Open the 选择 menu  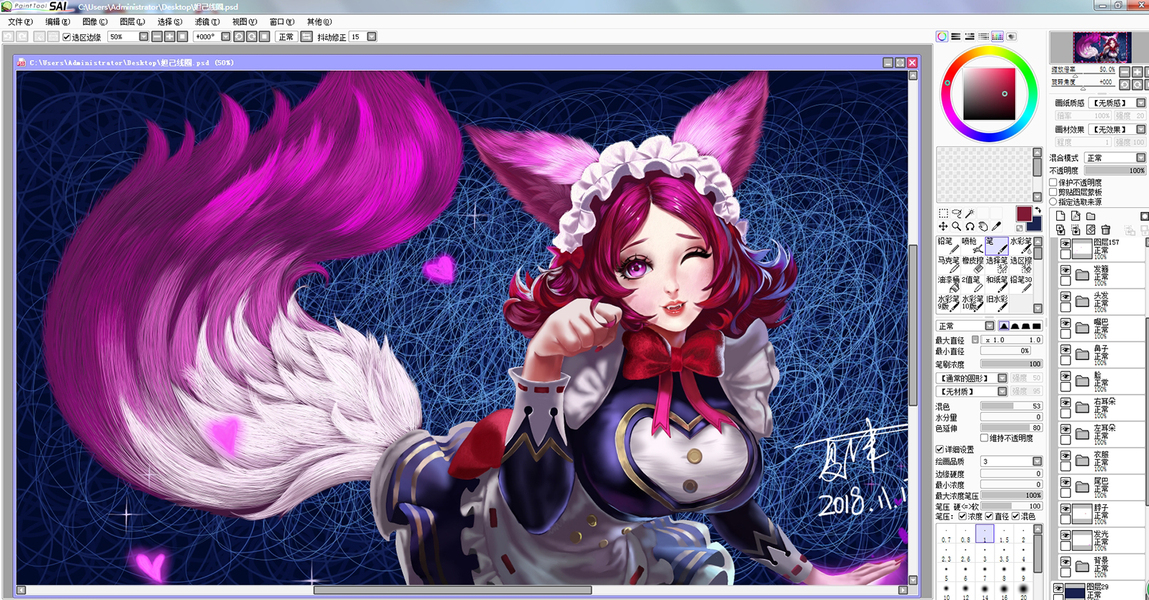click(169, 22)
